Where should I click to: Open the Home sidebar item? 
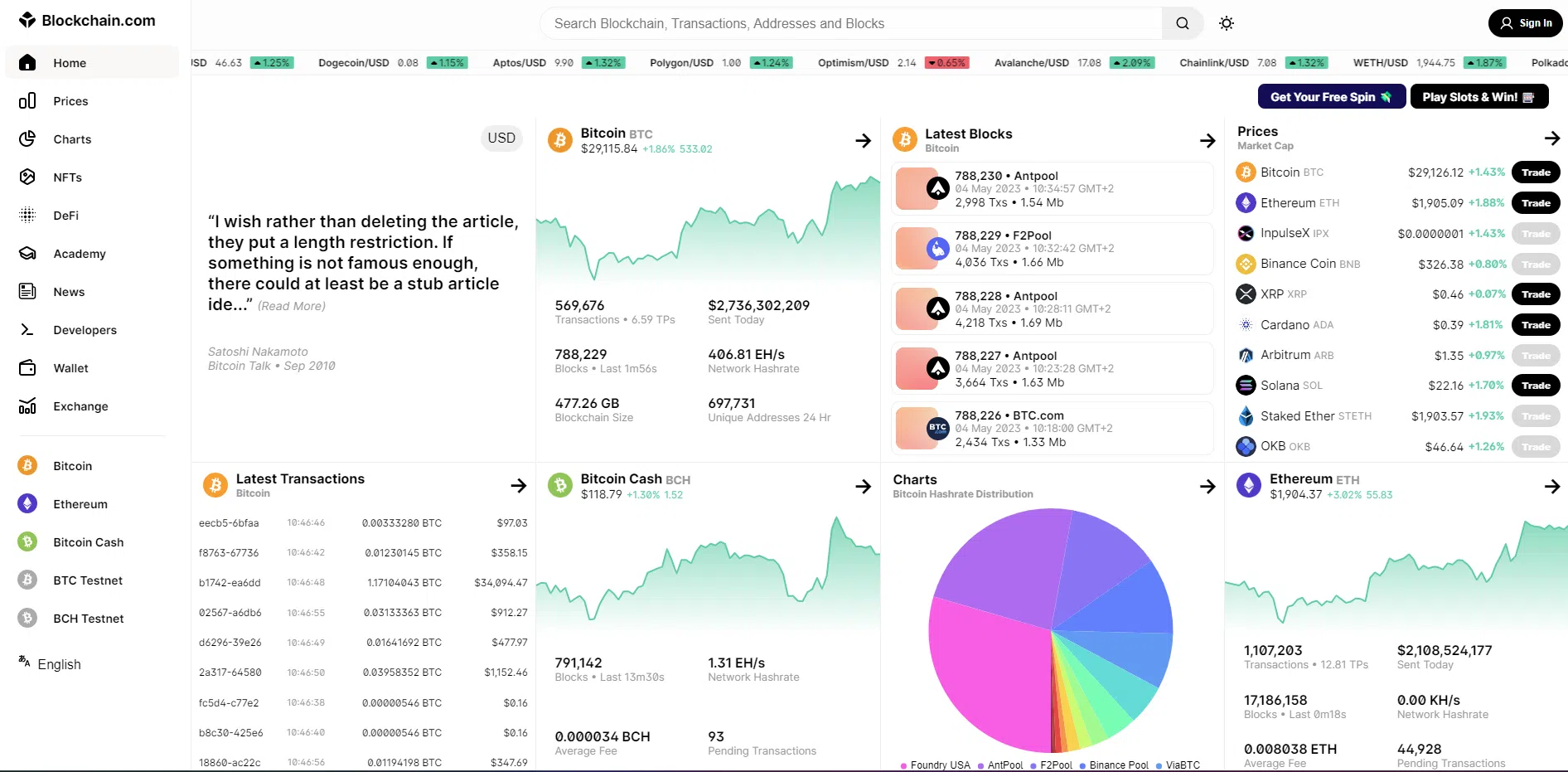tap(92, 63)
